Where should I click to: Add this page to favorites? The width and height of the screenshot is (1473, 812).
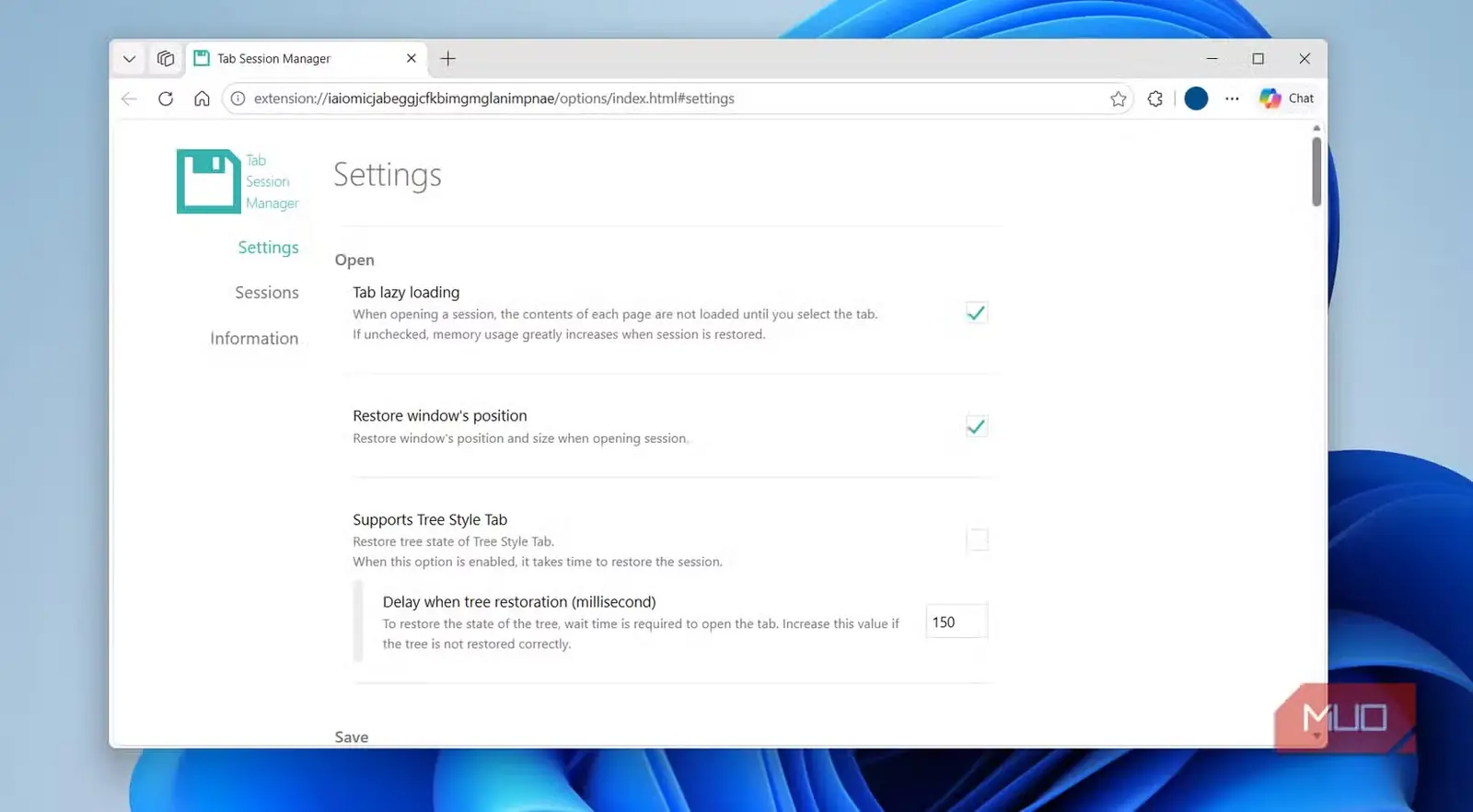(1118, 99)
